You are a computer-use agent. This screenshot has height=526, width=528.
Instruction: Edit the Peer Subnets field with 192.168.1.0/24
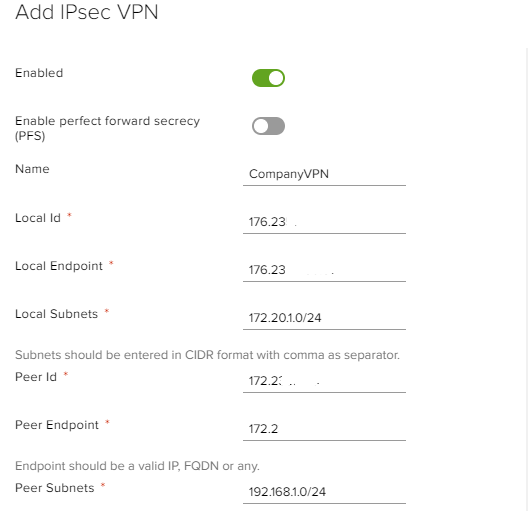pyautogui.click(x=324, y=492)
